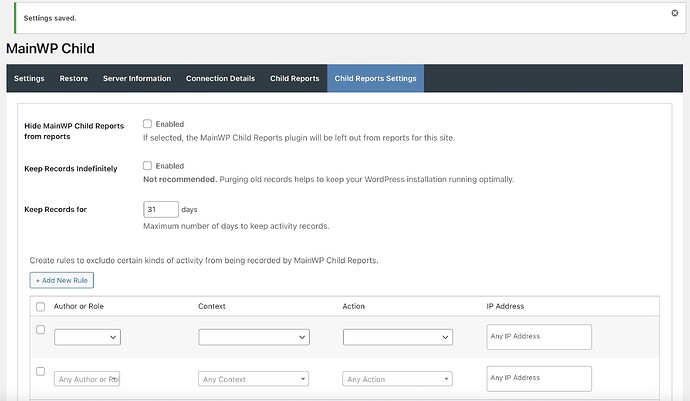Switch to the Restore tab
The width and height of the screenshot is (690, 401).
[73, 78]
